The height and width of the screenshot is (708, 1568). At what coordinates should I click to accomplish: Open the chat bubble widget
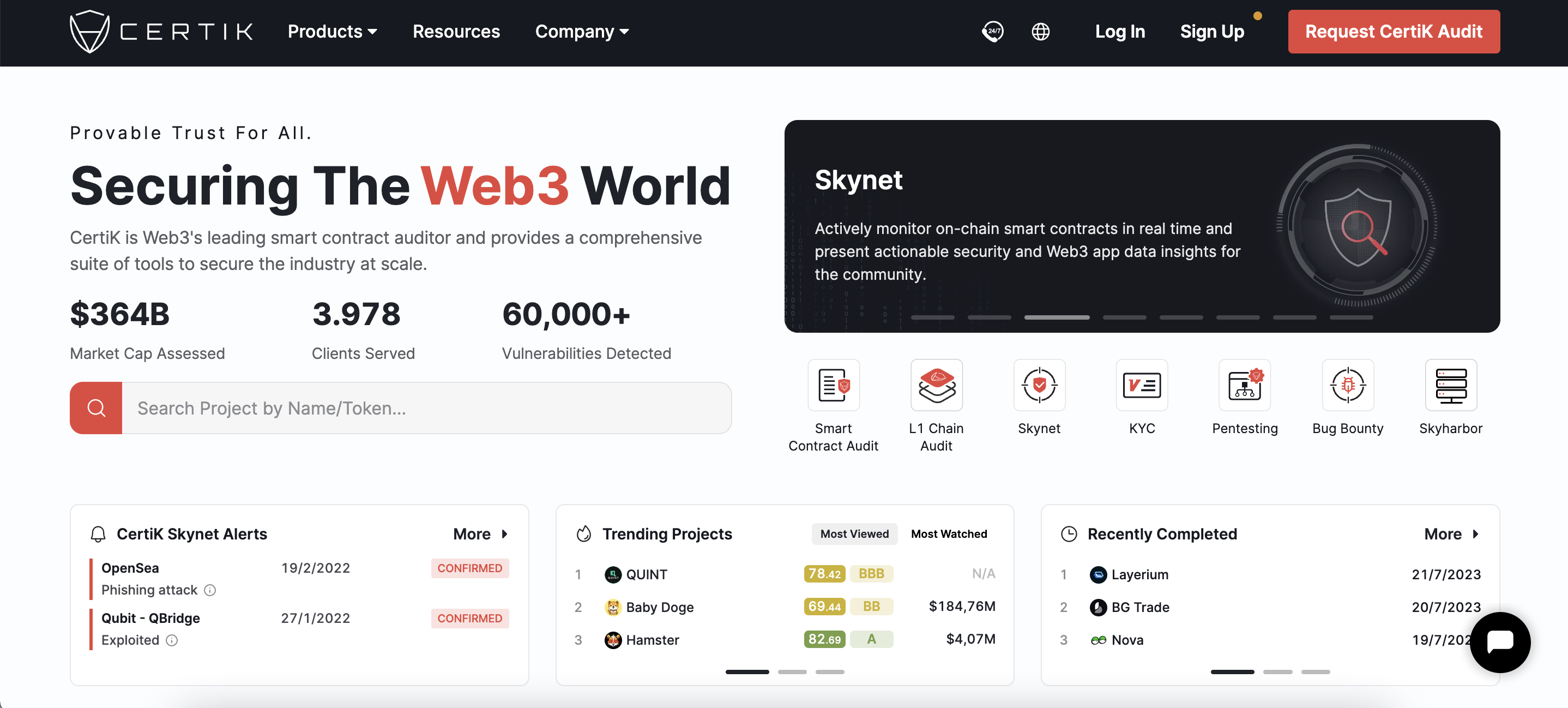click(1500, 642)
